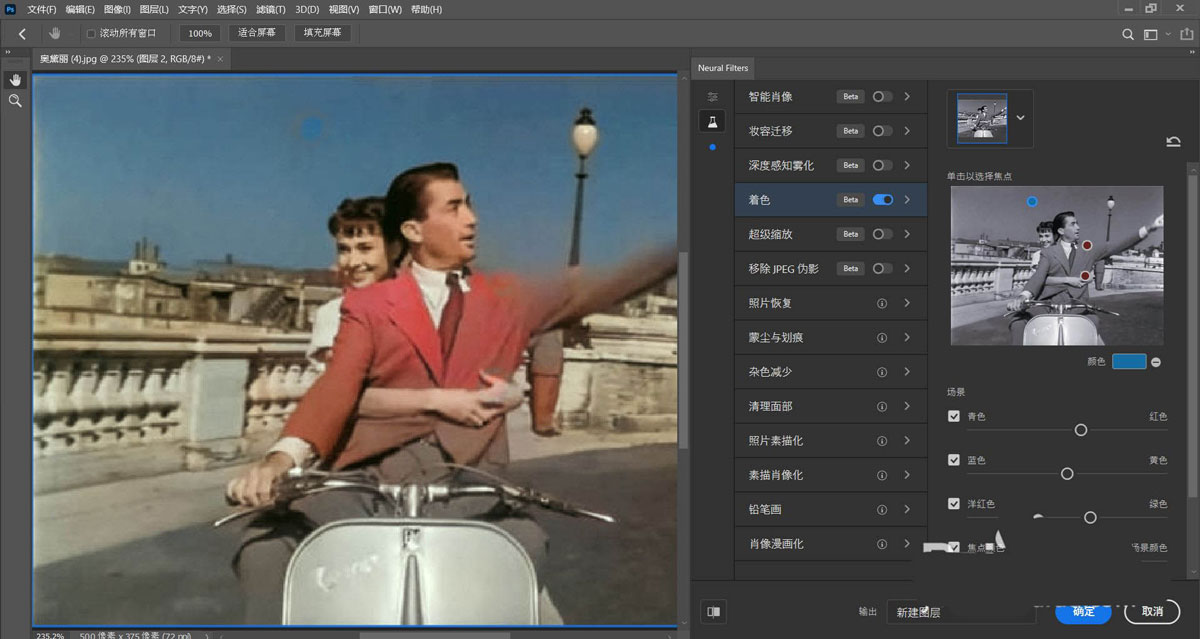The image size is (1200, 639).
Task: Uncheck the 青色 scene checkbox
Action: coord(954,416)
